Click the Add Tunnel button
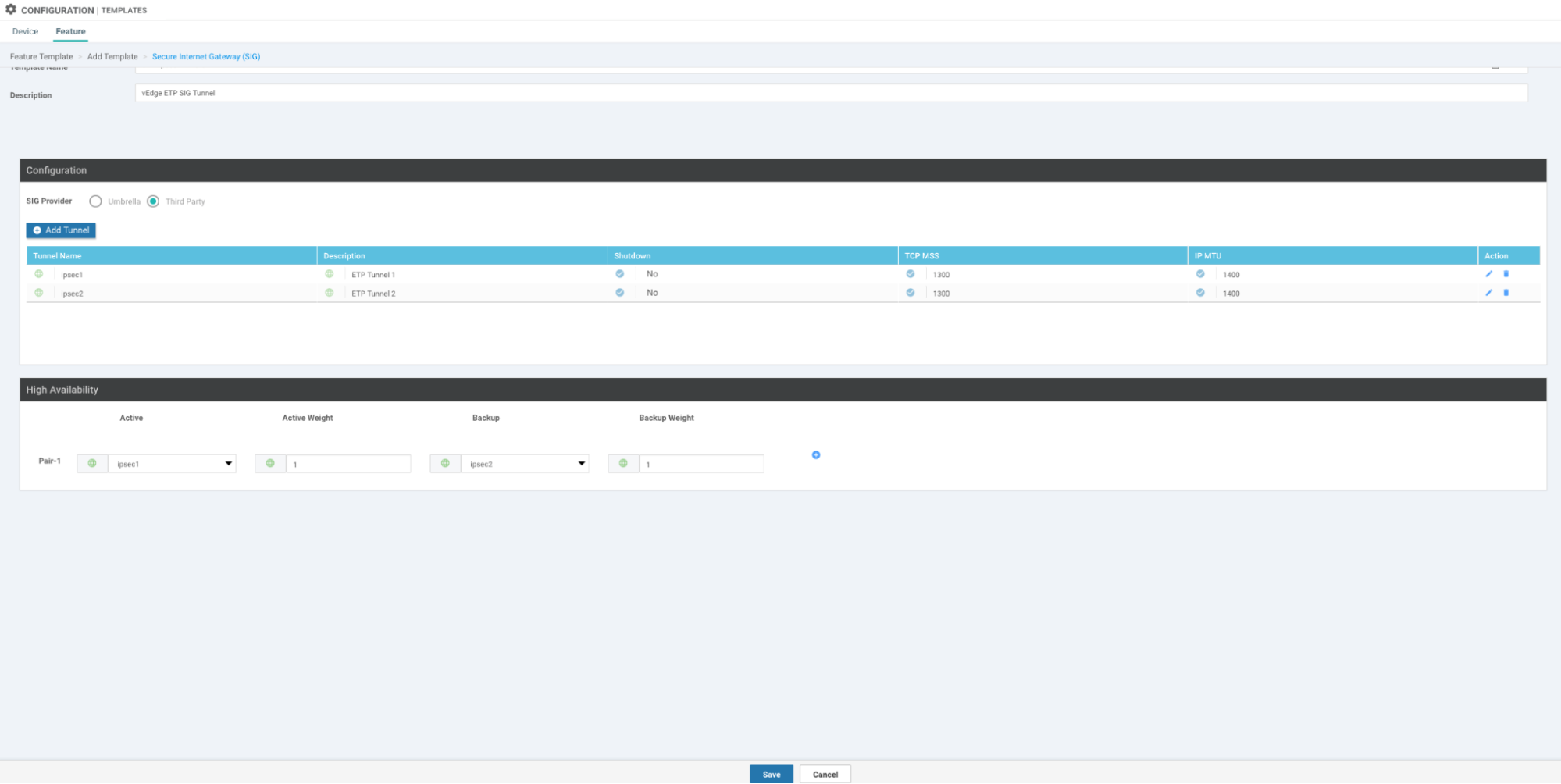 (61, 230)
